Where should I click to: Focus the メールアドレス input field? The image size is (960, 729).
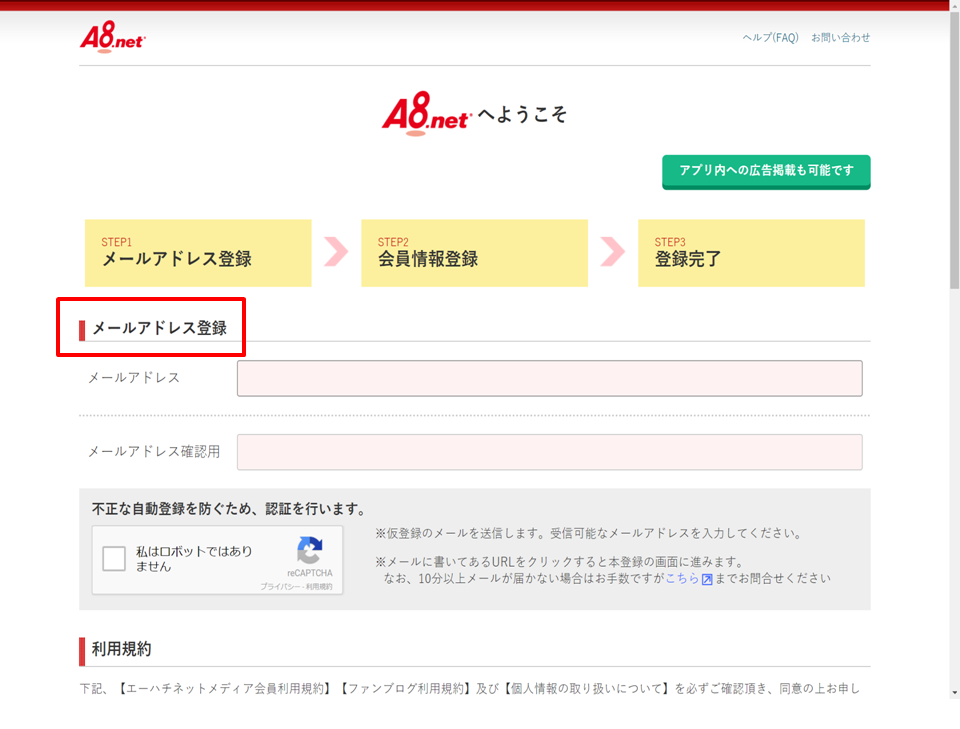coord(550,378)
